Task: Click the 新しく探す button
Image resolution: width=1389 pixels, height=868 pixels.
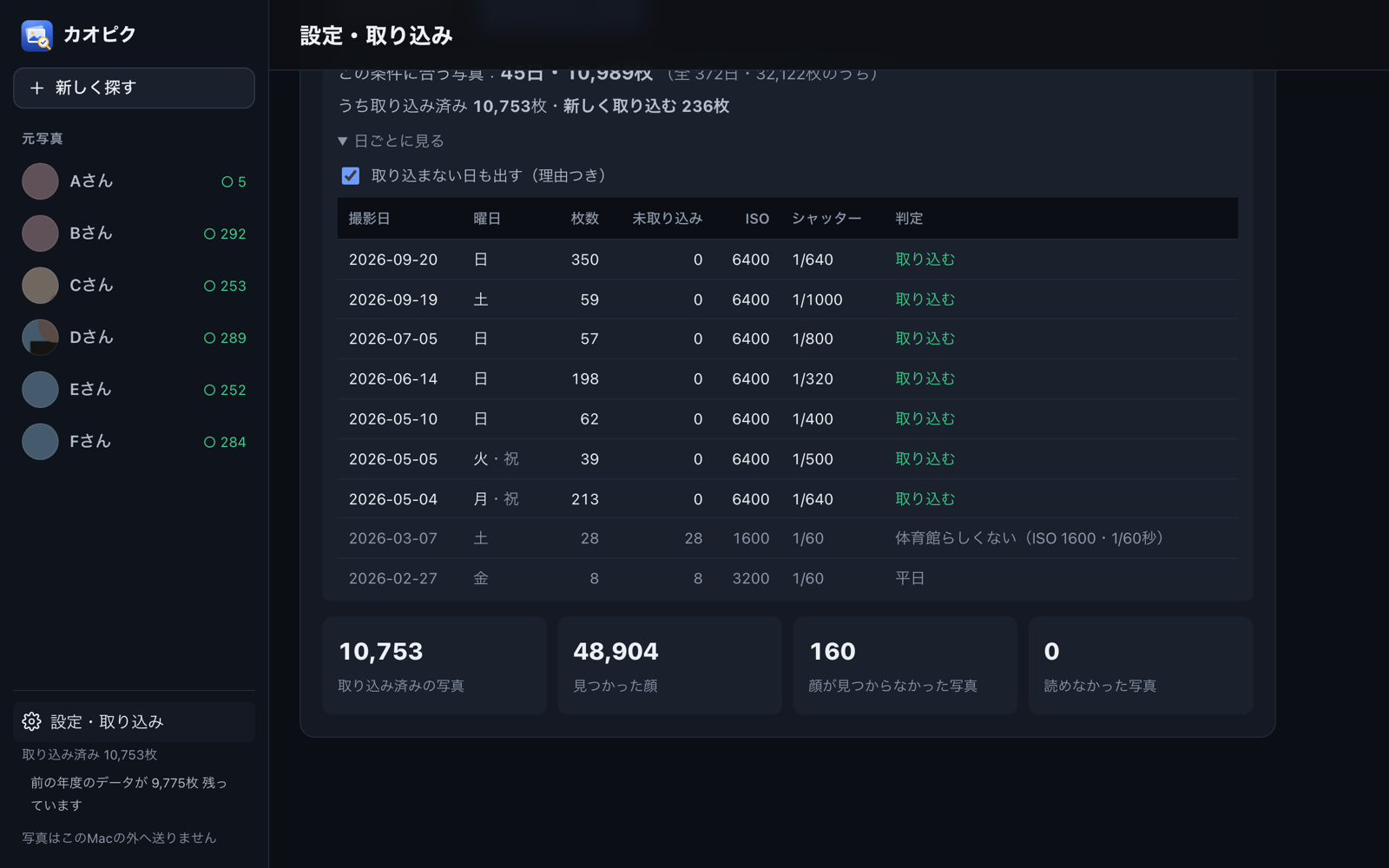Action: pos(134,88)
